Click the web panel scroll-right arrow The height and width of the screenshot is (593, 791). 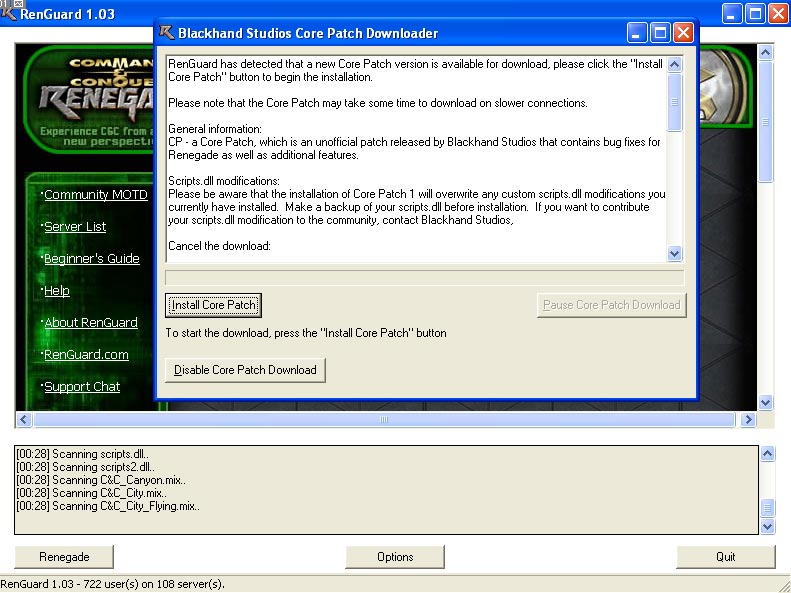coord(748,420)
